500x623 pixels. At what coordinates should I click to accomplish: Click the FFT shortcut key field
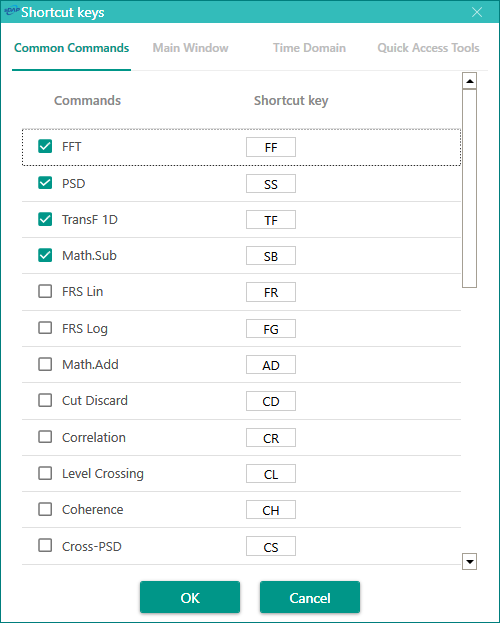coord(271,147)
